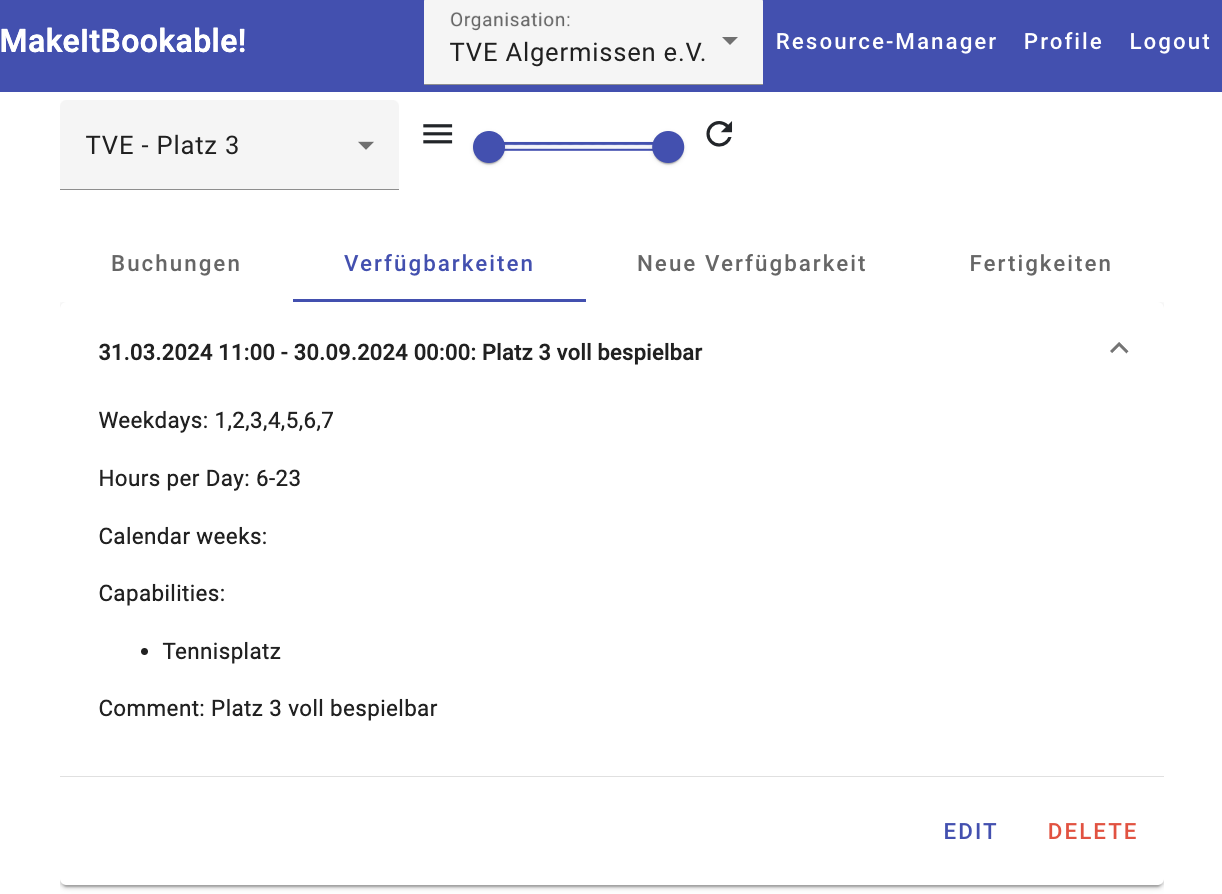Click the right handle of the range slider
The image size is (1222, 894).
click(668, 147)
